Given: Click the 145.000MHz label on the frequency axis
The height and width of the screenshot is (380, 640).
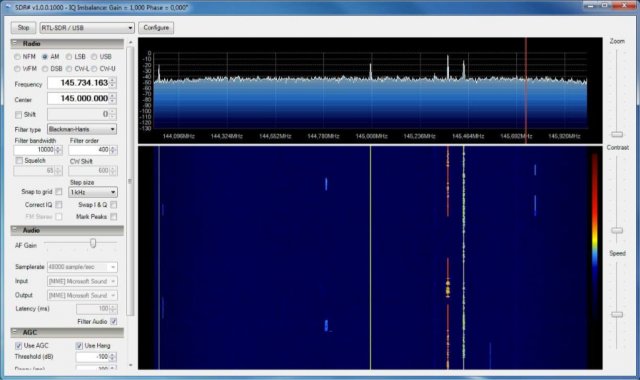Looking at the screenshot, I should pyautogui.click(x=371, y=136).
